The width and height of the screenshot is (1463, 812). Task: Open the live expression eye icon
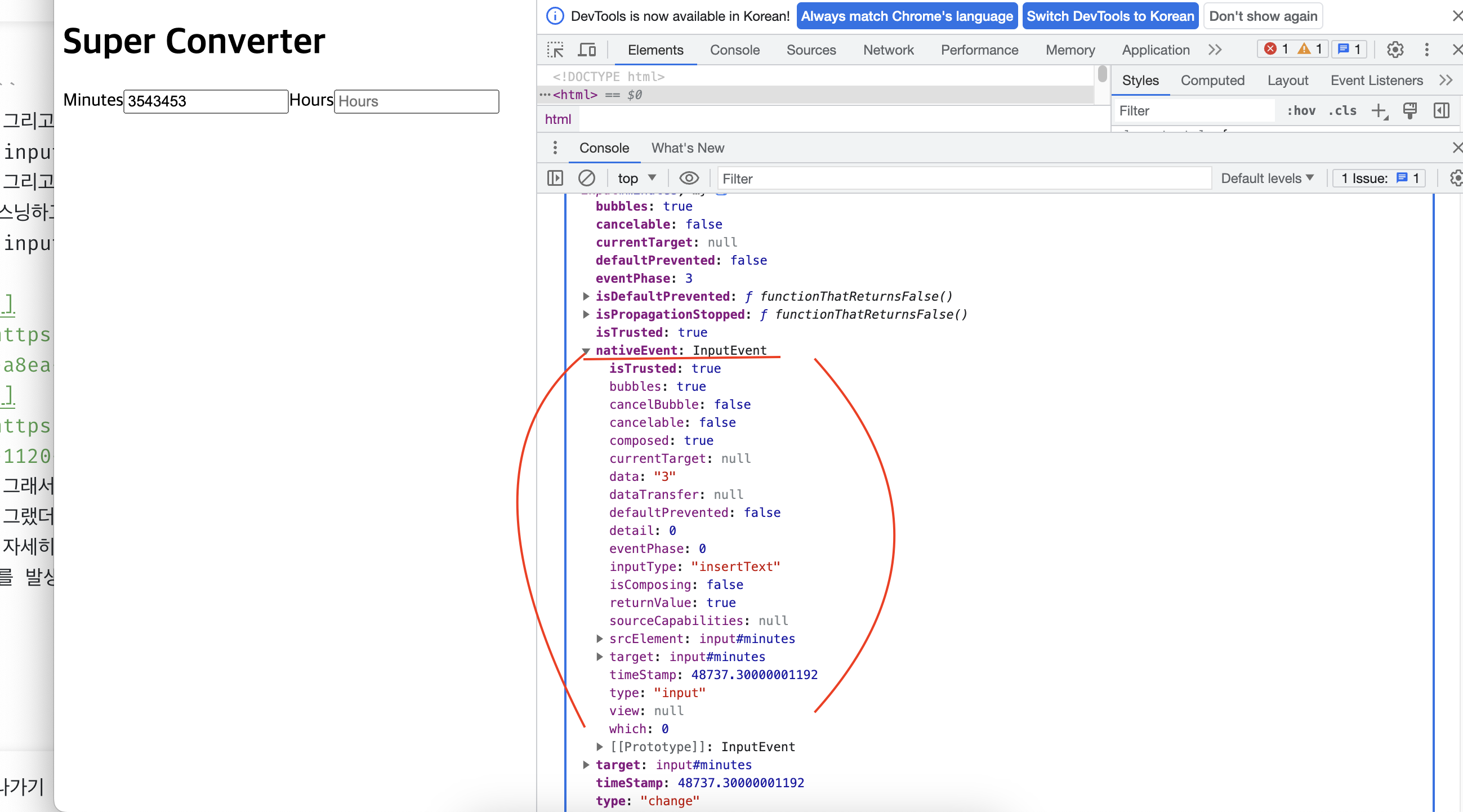click(x=688, y=179)
